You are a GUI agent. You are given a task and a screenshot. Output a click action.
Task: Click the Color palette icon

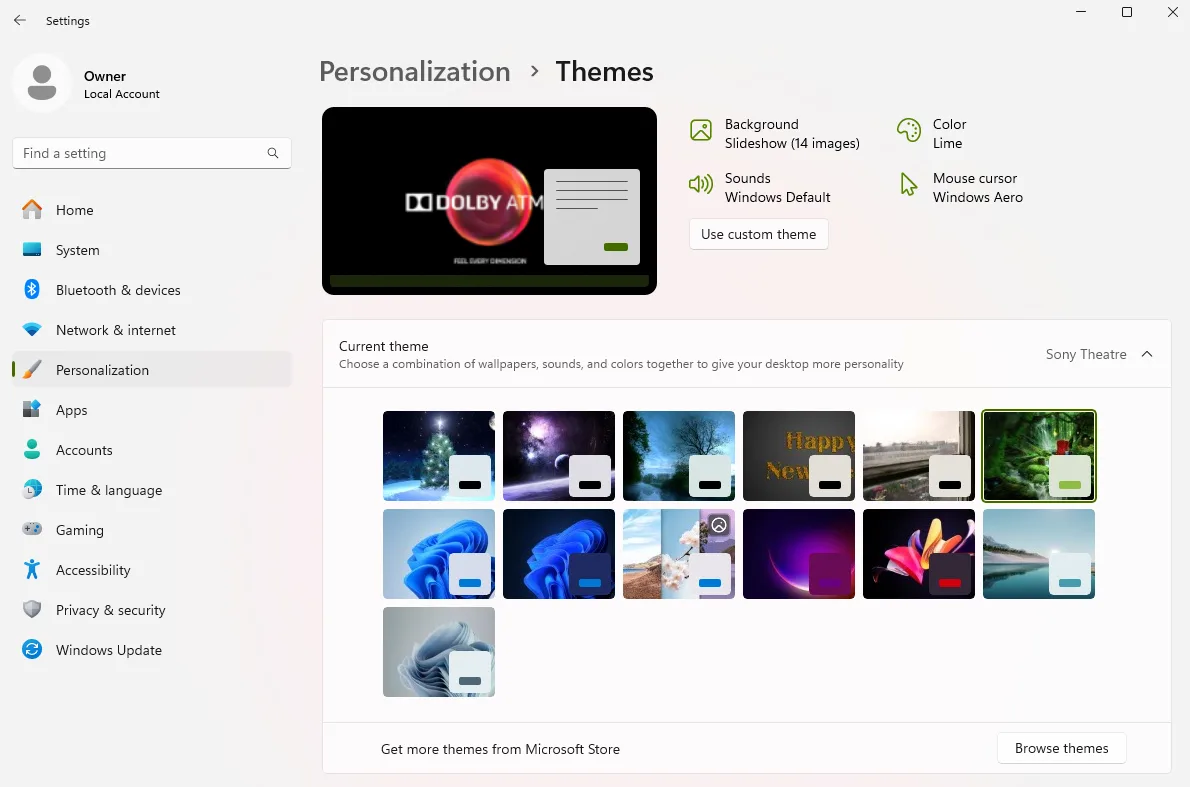click(x=908, y=130)
